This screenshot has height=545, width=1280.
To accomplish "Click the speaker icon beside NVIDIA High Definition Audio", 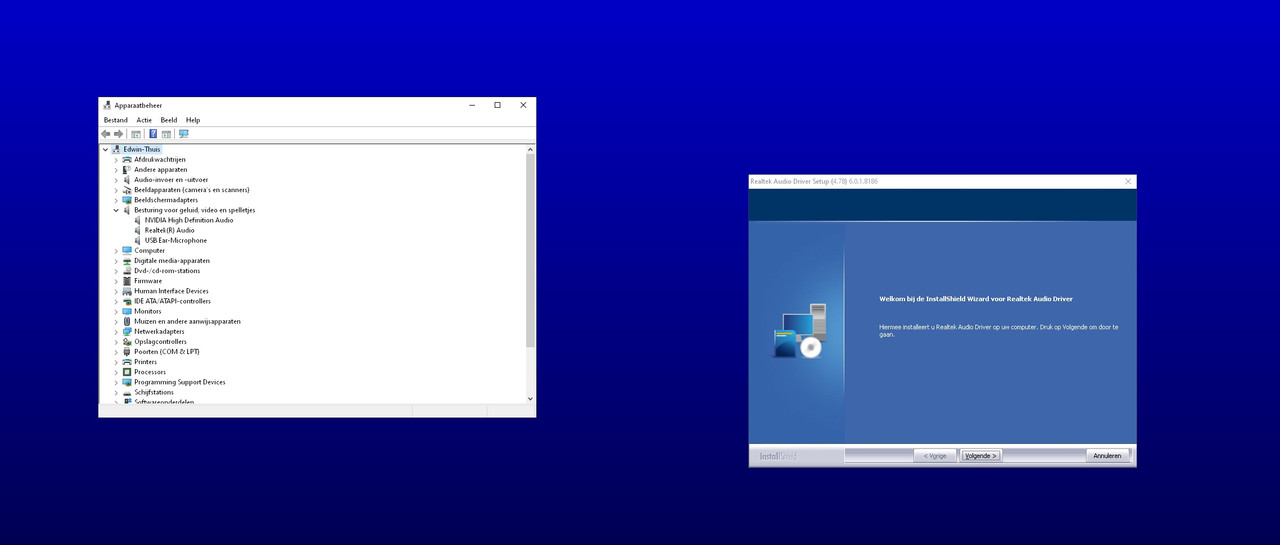I will pyautogui.click(x=138, y=220).
